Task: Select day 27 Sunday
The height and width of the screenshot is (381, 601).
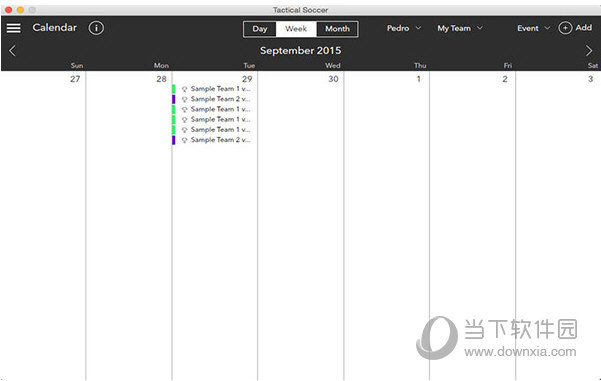Action: click(75, 79)
